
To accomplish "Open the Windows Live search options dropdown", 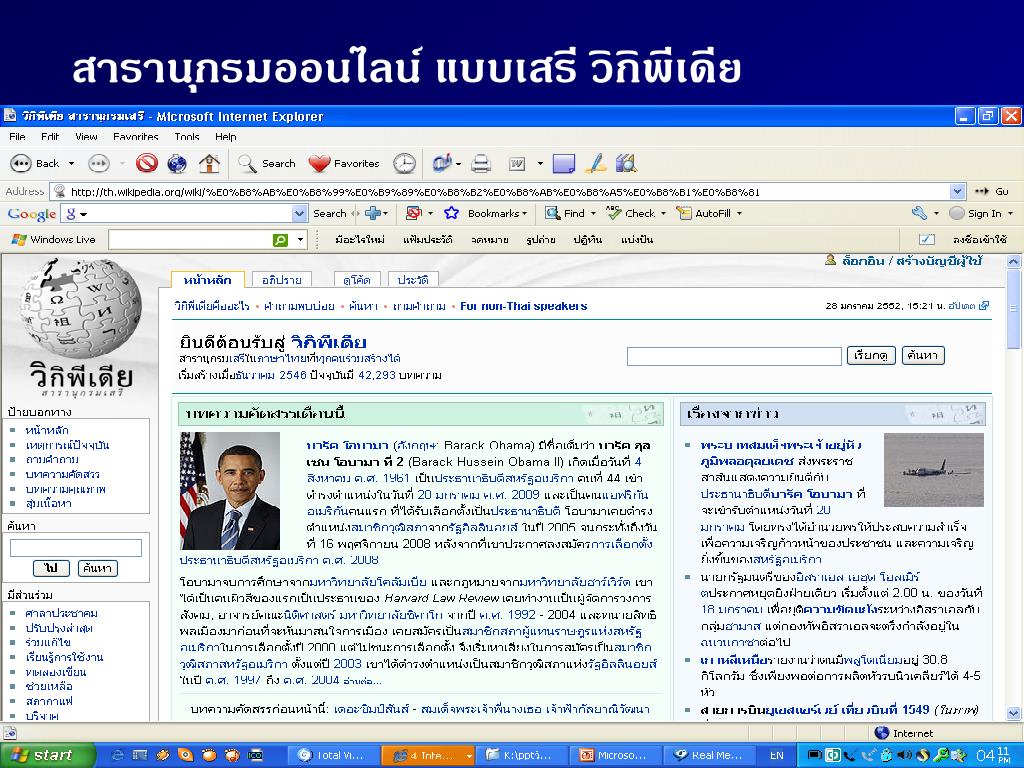I will coord(300,240).
